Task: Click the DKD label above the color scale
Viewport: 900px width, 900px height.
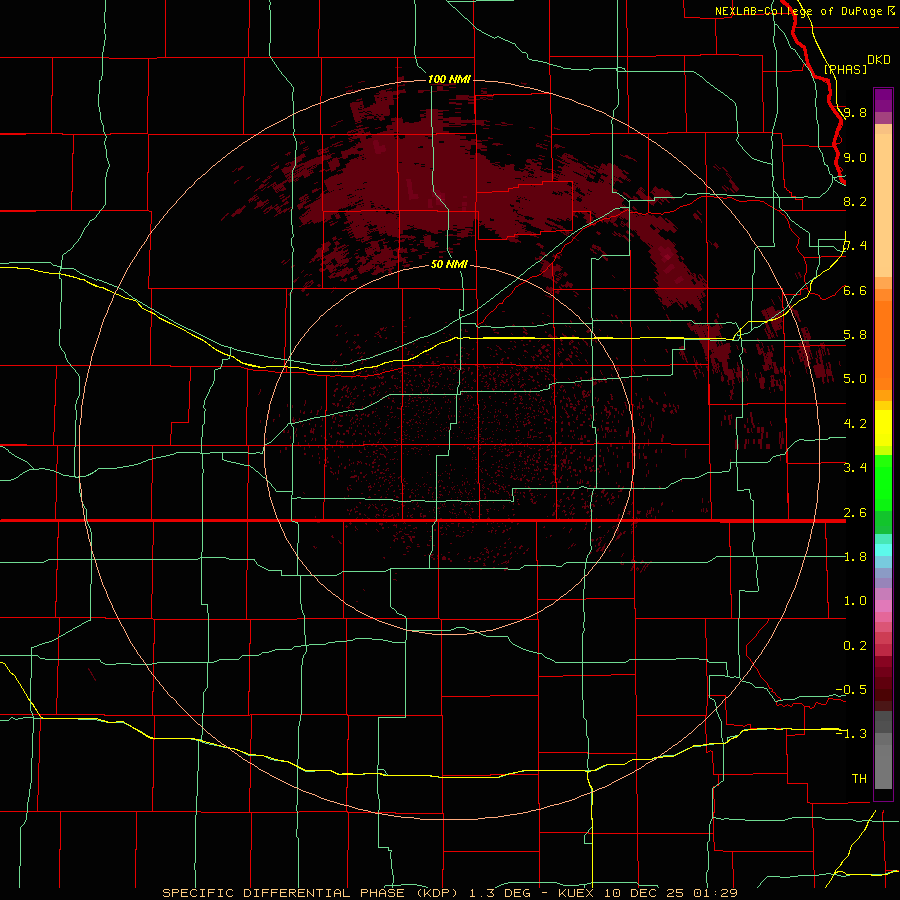Action: [x=878, y=60]
